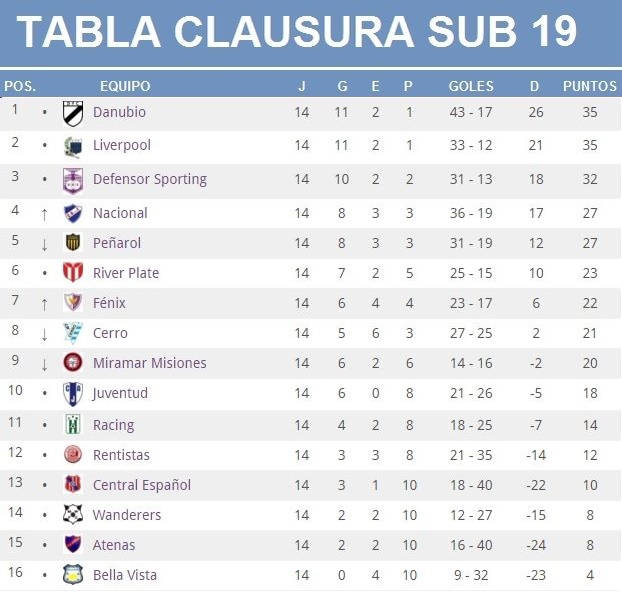
Task: Click the Miramar Misiones round badge
Action: tap(73, 362)
